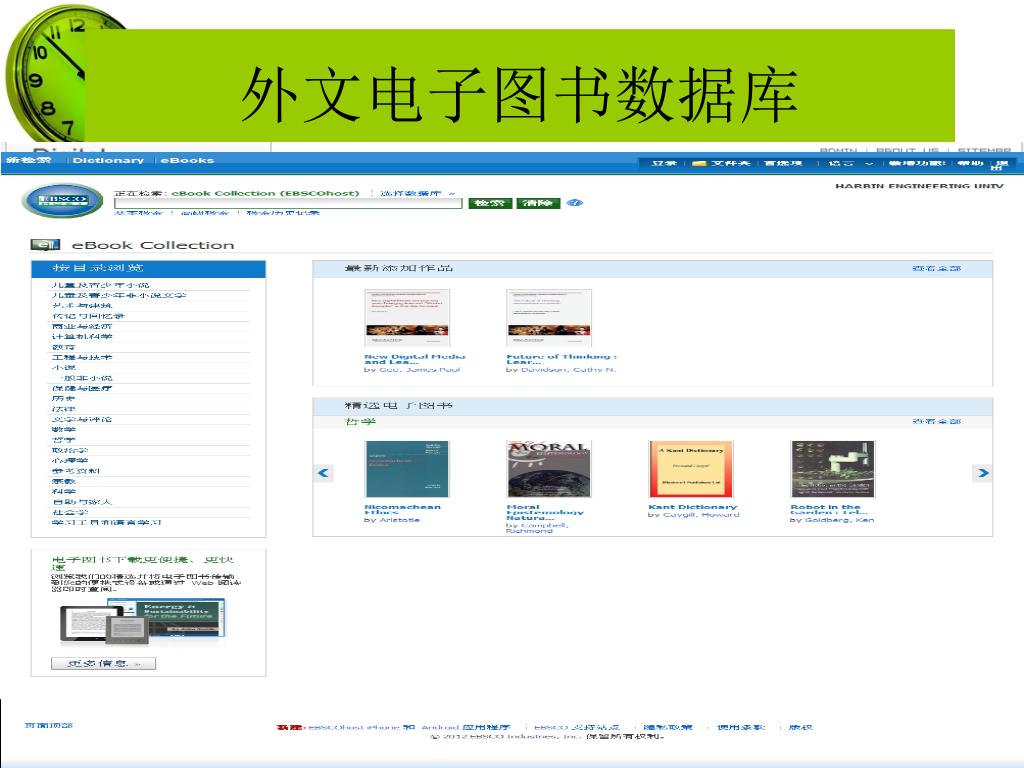
Task: Click the Moral Epistemology title link
Action: pos(545,512)
